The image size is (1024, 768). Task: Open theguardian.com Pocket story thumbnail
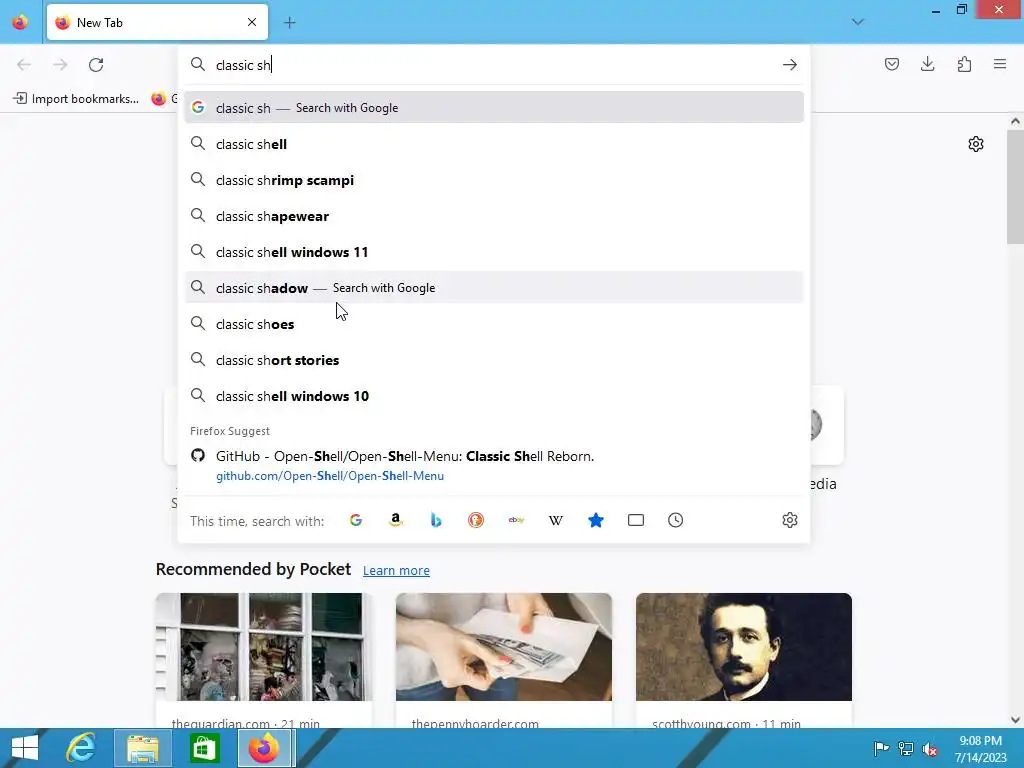coord(264,647)
